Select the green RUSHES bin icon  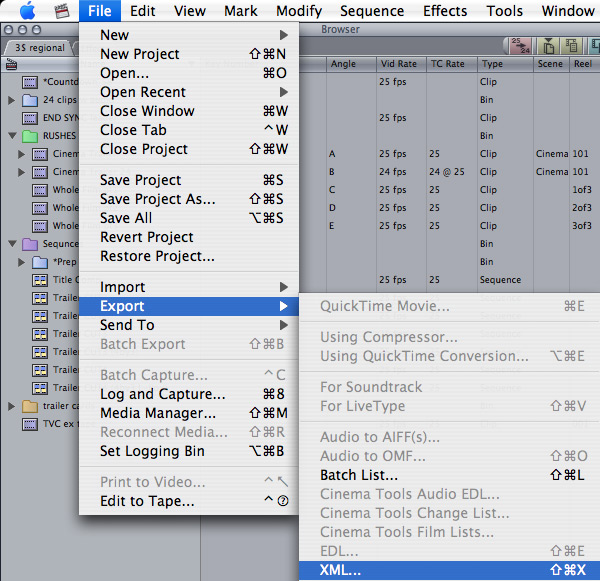click(30, 136)
